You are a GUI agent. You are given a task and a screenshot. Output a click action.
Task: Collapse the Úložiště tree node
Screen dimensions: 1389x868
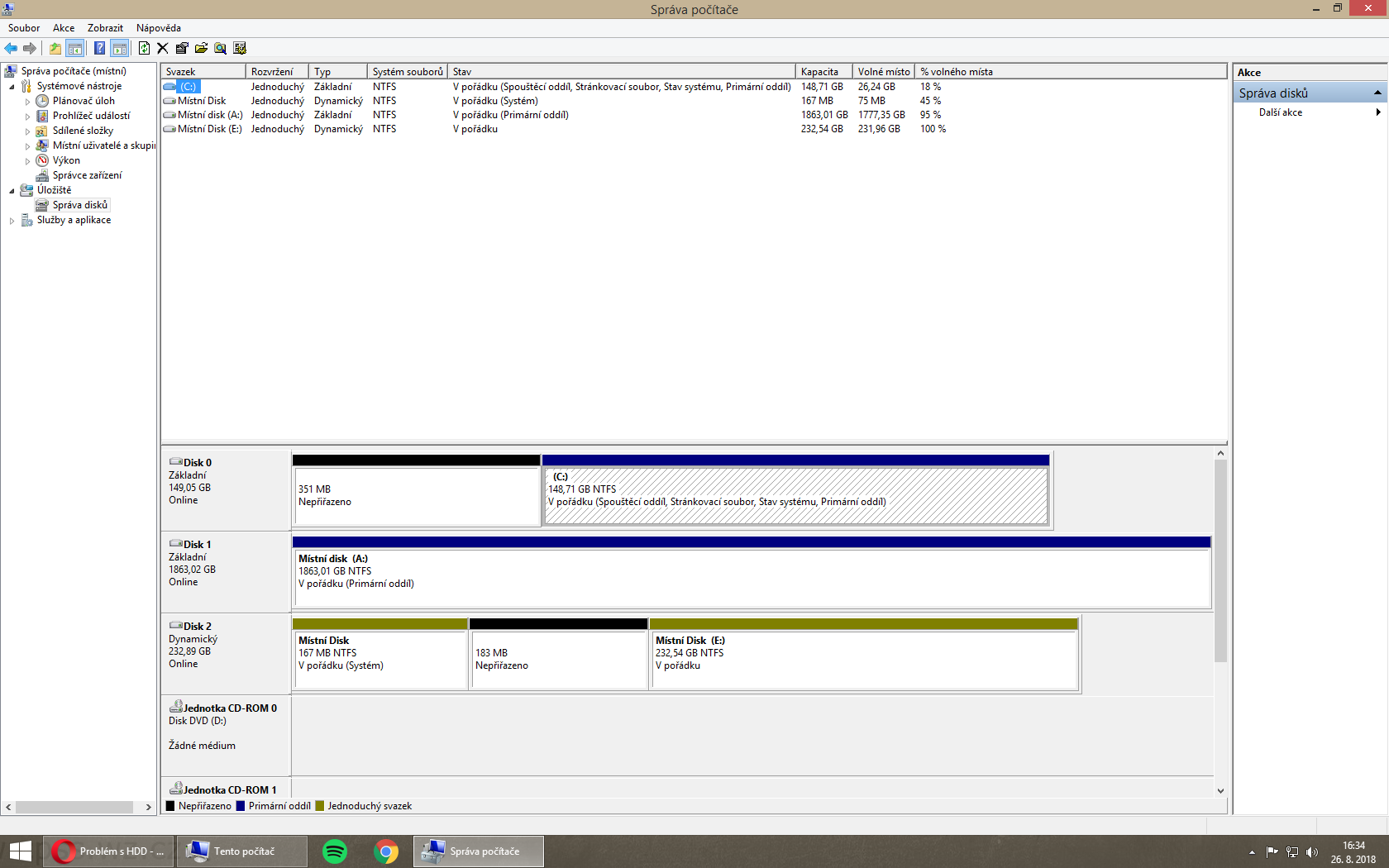click(x=12, y=191)
